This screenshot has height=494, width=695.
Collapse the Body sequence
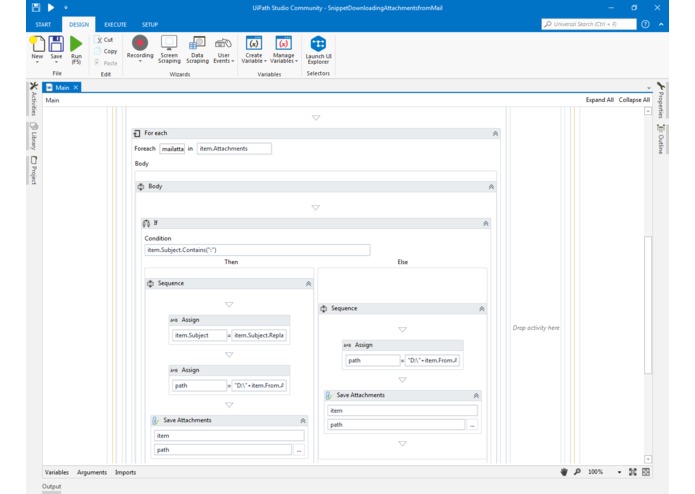(491, 187)
